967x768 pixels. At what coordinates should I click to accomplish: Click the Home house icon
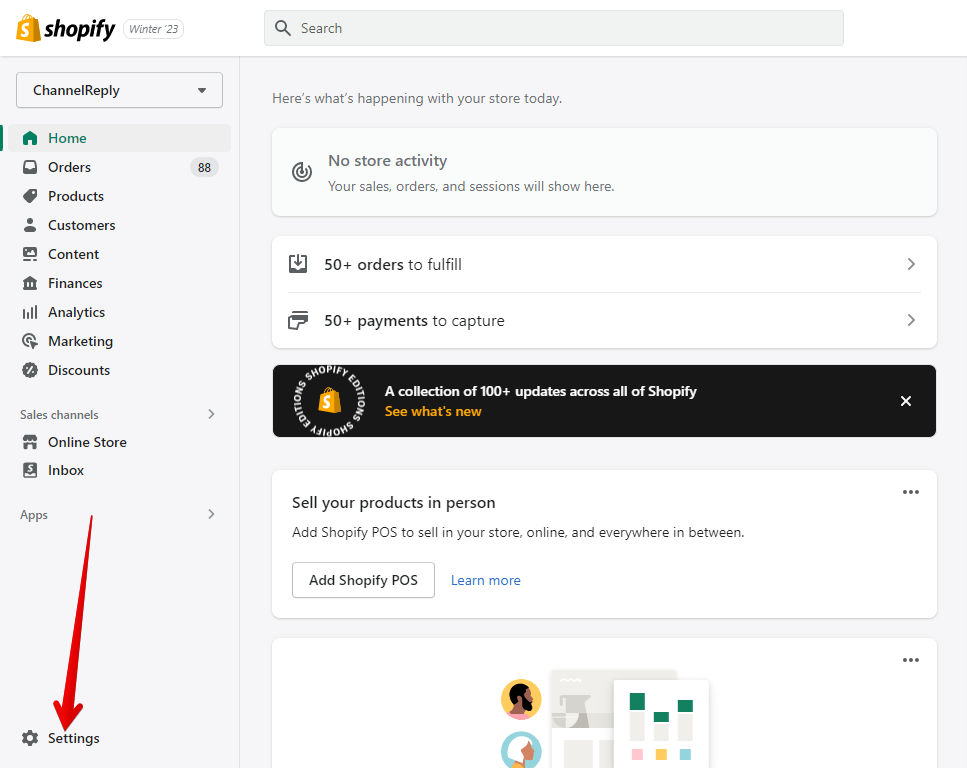point(30,138)
